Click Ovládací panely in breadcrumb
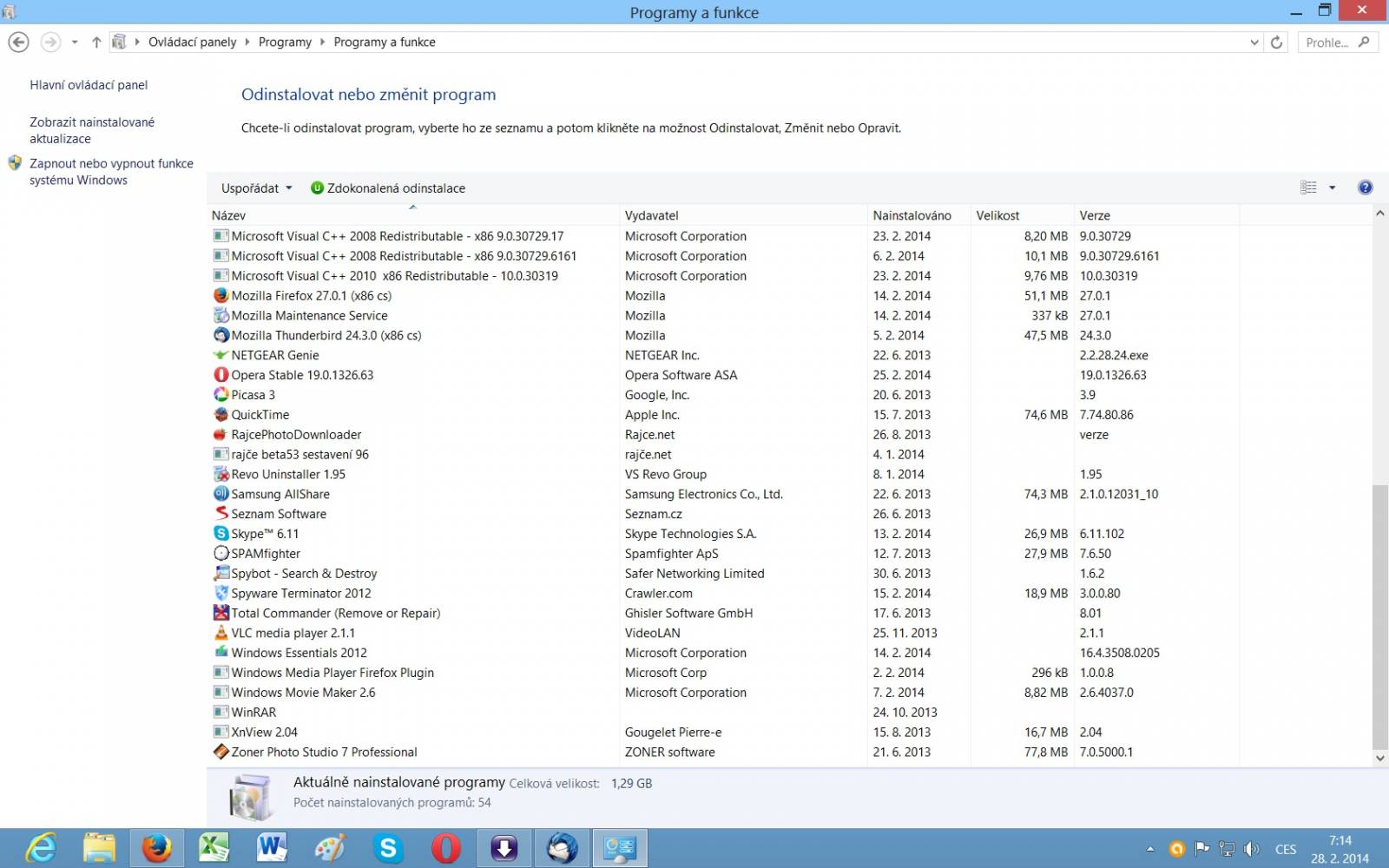The height and width of the screenshot is (868, 1389). (x=192, y=43)
